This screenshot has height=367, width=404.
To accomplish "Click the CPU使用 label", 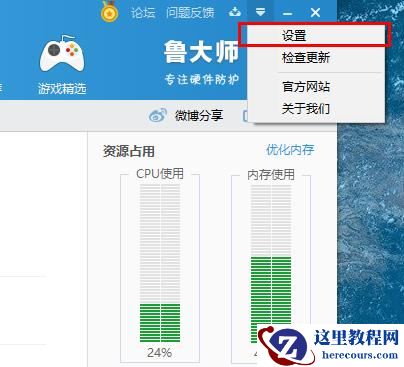I will point(160,174).
